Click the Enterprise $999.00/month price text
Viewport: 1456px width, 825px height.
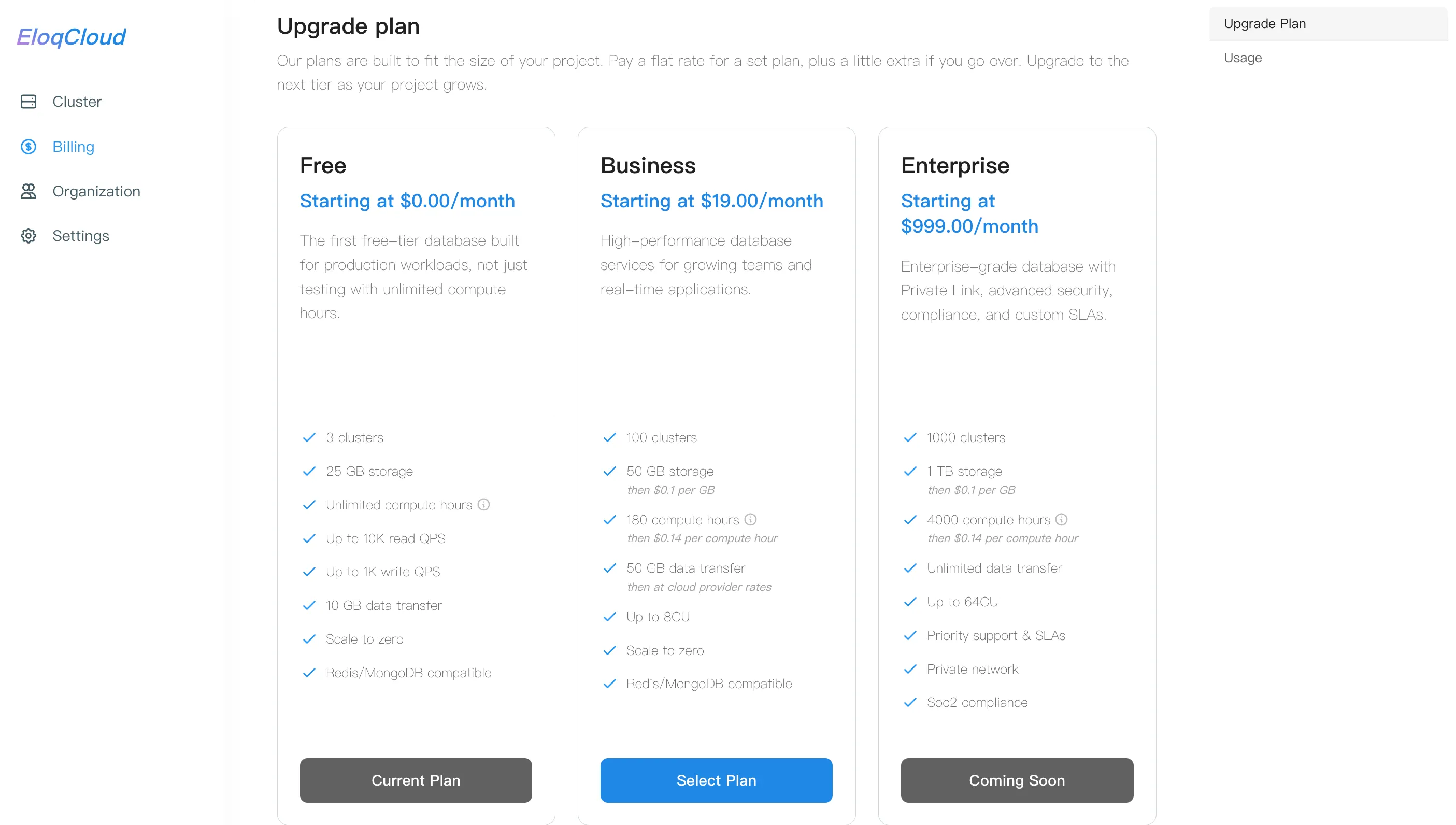click(x=969, y=226)
